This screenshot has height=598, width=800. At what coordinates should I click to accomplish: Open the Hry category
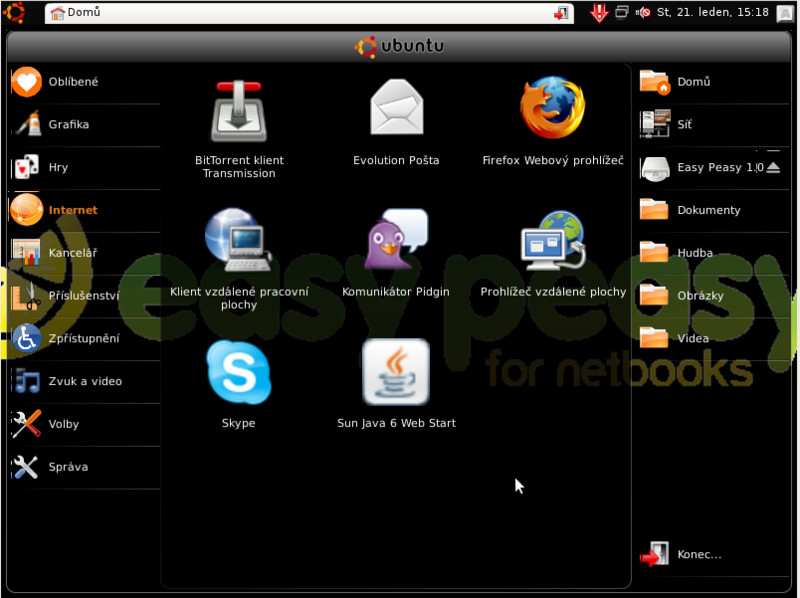click(x=85, y=167)
